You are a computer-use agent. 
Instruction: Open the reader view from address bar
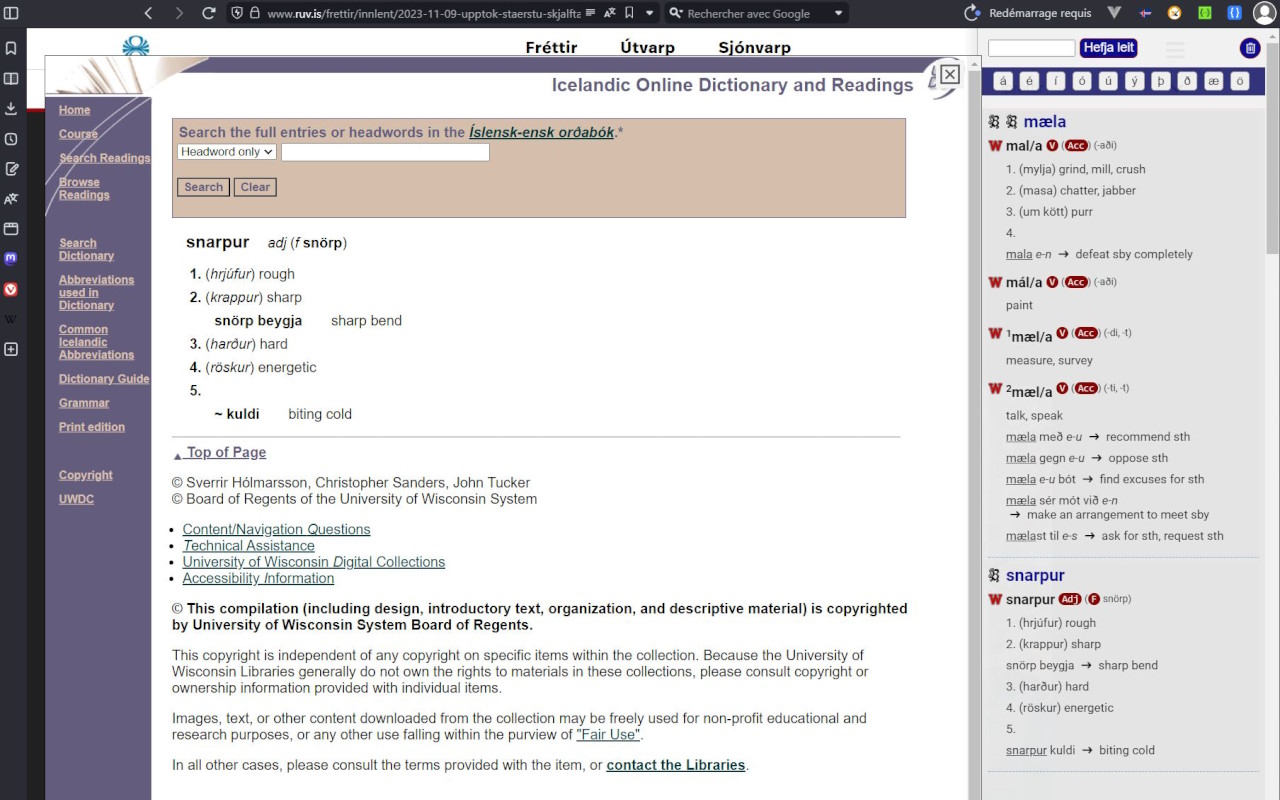click(591, 13)
